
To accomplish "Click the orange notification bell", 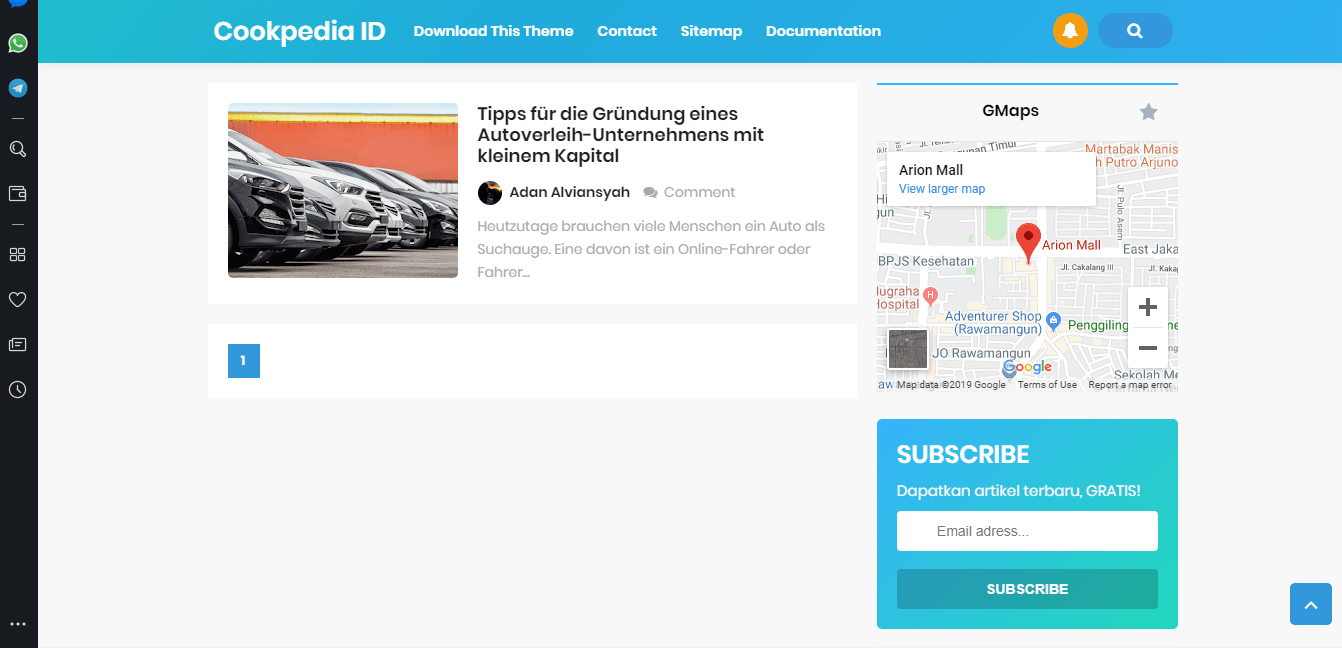I will click(1070, 30).
